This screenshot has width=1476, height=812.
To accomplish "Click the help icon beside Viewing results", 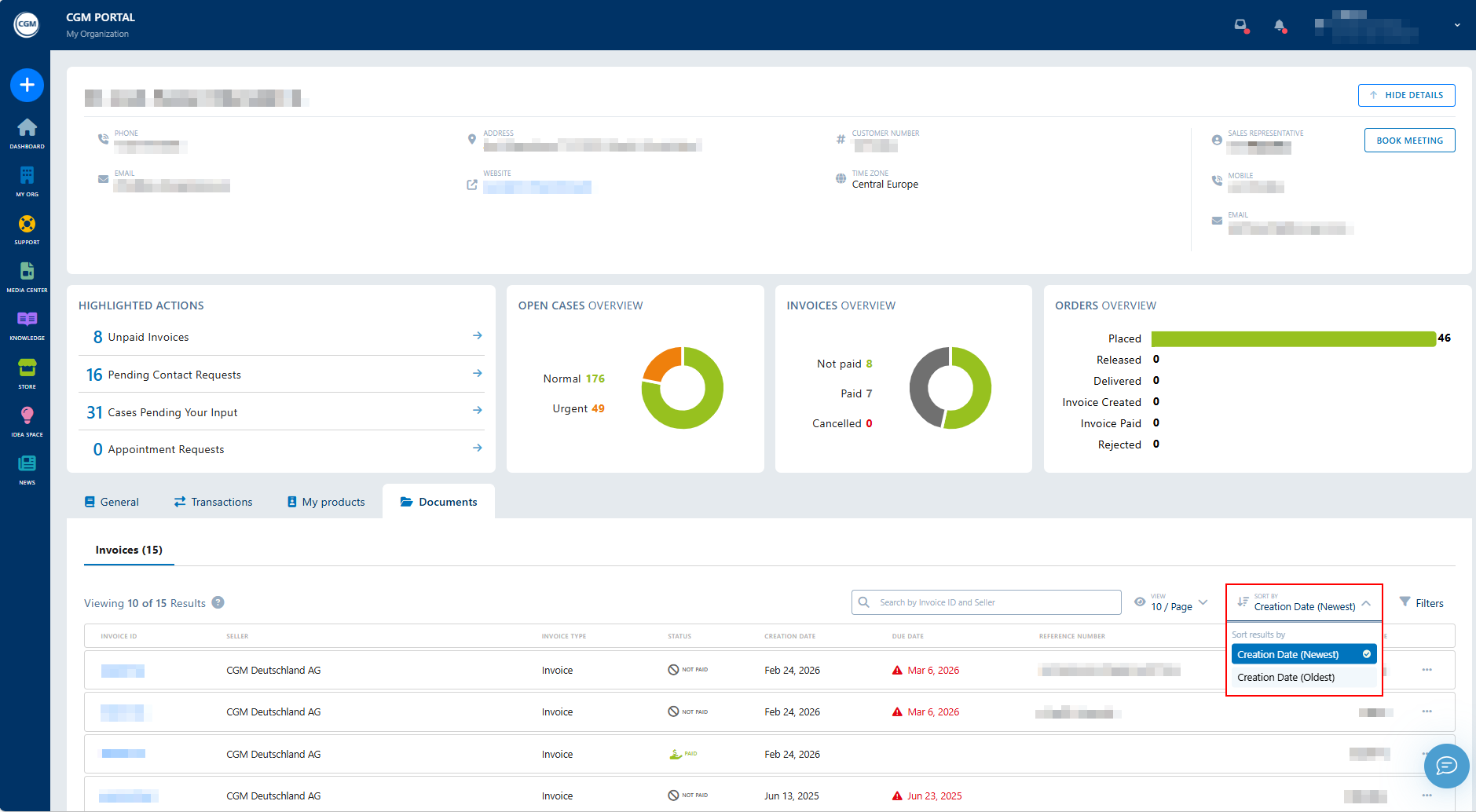I will 218,602.
